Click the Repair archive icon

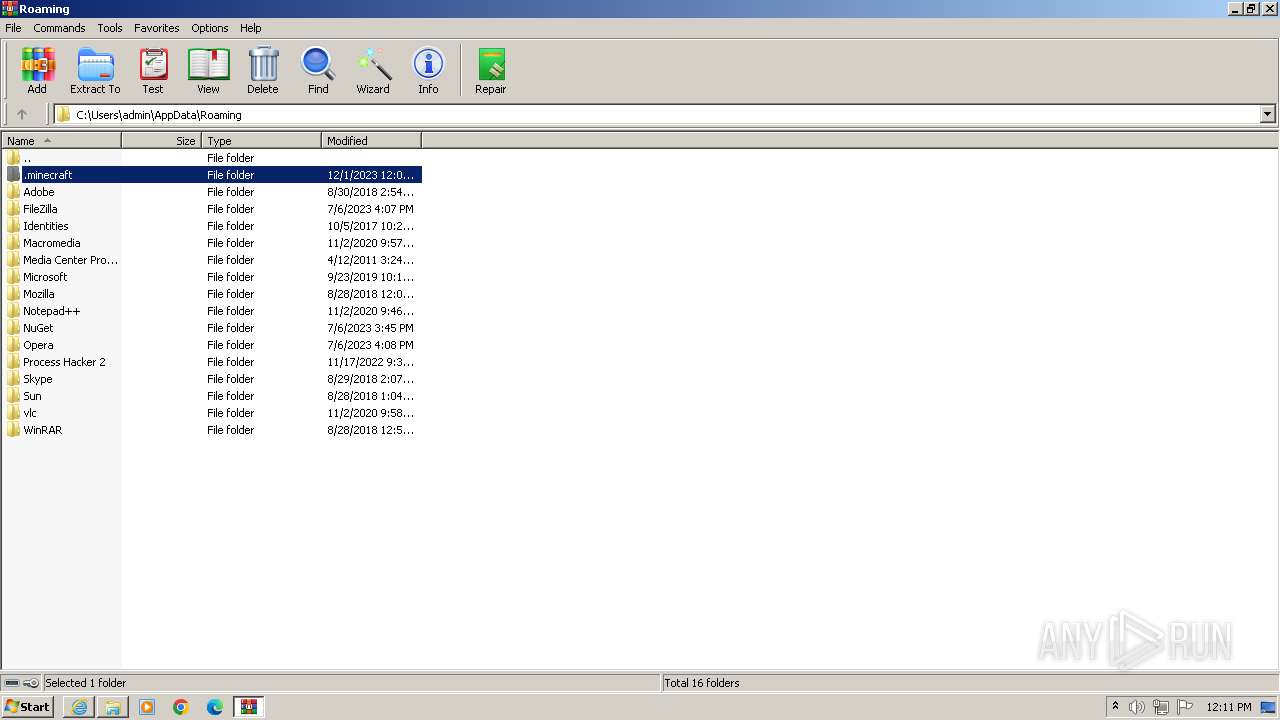490,71
